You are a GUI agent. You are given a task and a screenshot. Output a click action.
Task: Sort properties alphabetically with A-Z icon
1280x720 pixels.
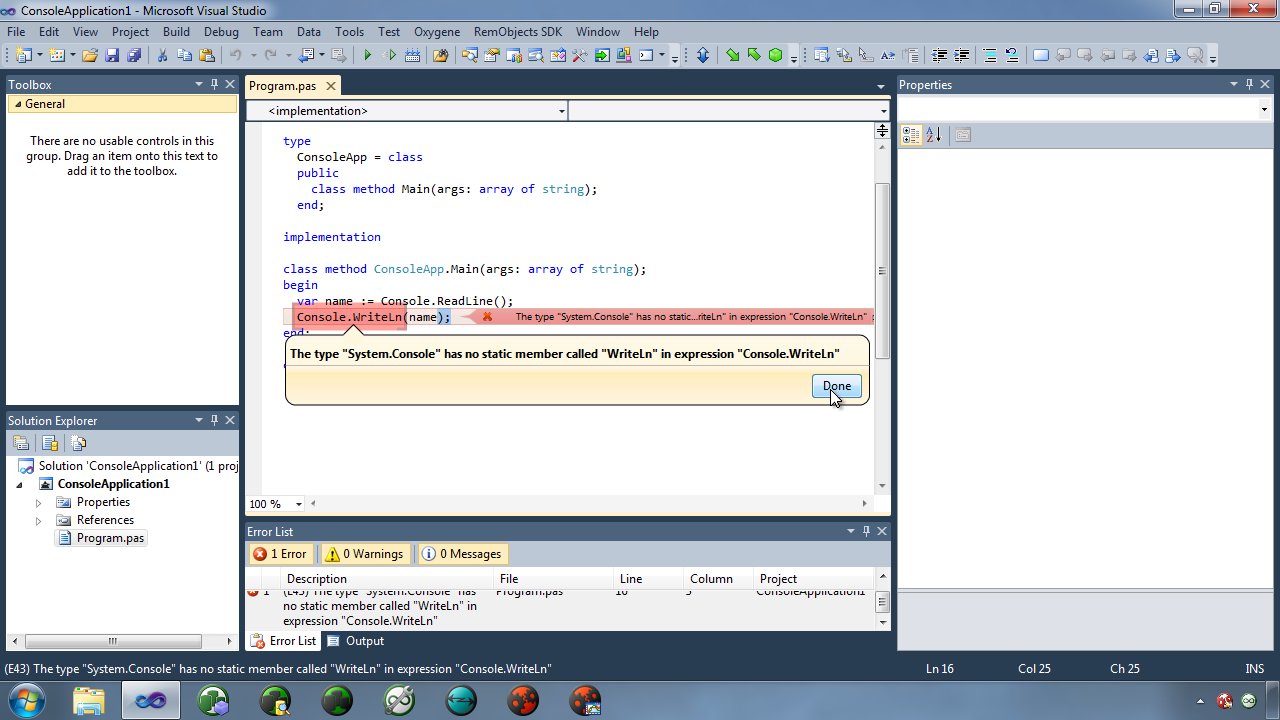[933, 135]
